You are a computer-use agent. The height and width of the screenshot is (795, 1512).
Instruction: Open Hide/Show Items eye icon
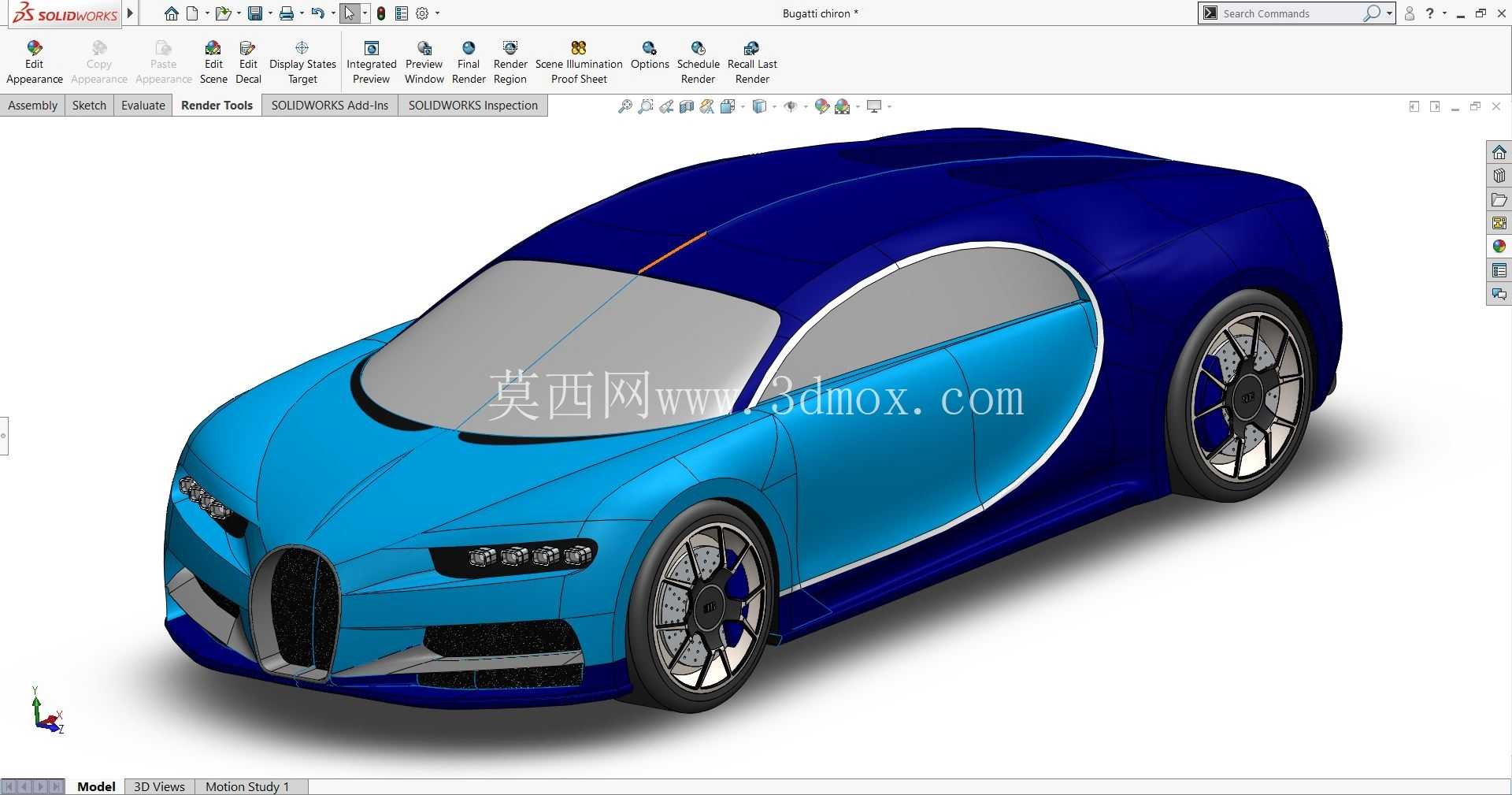pos(791,106)
